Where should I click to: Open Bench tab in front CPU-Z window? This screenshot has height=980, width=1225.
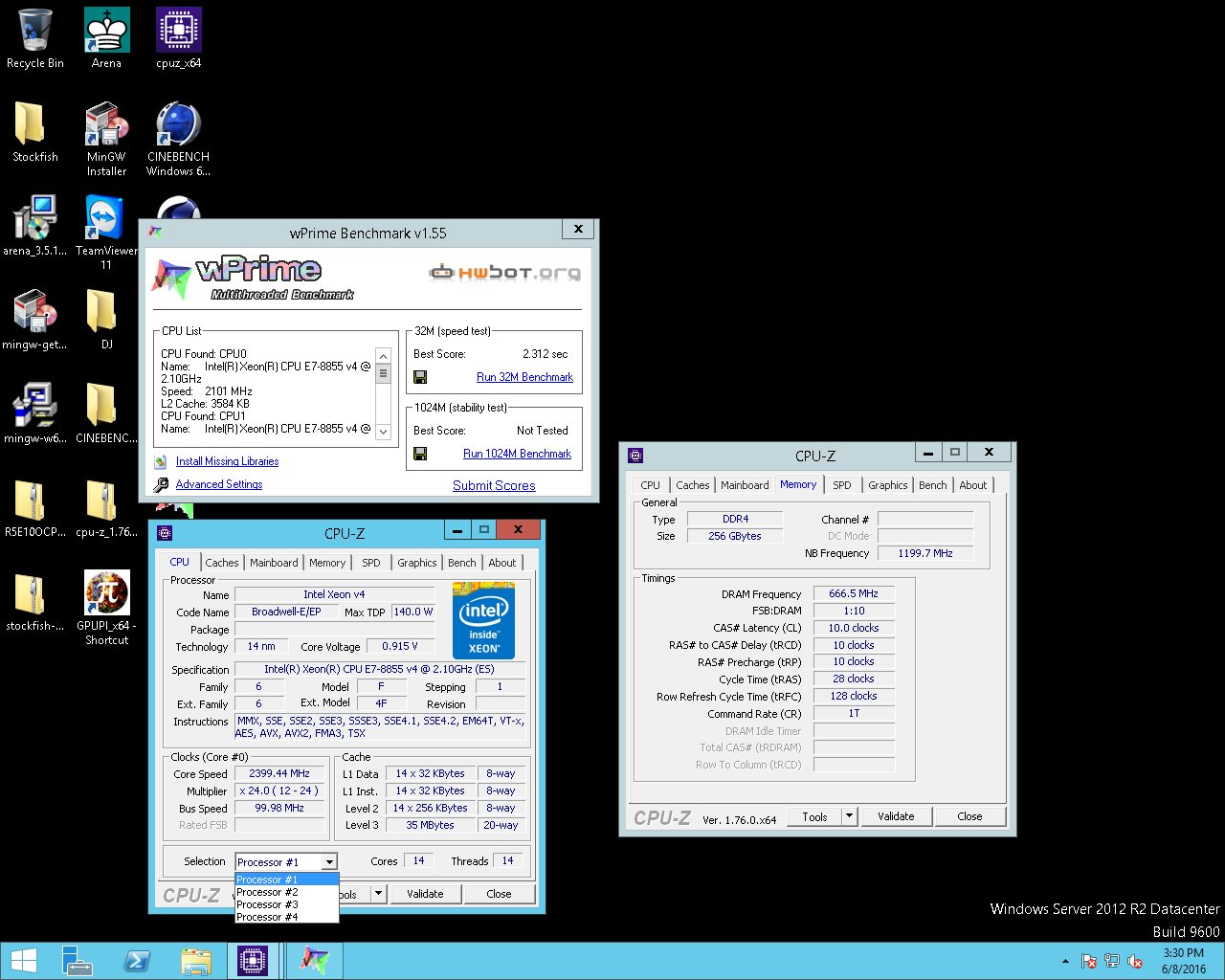click(x=461, y=563)
